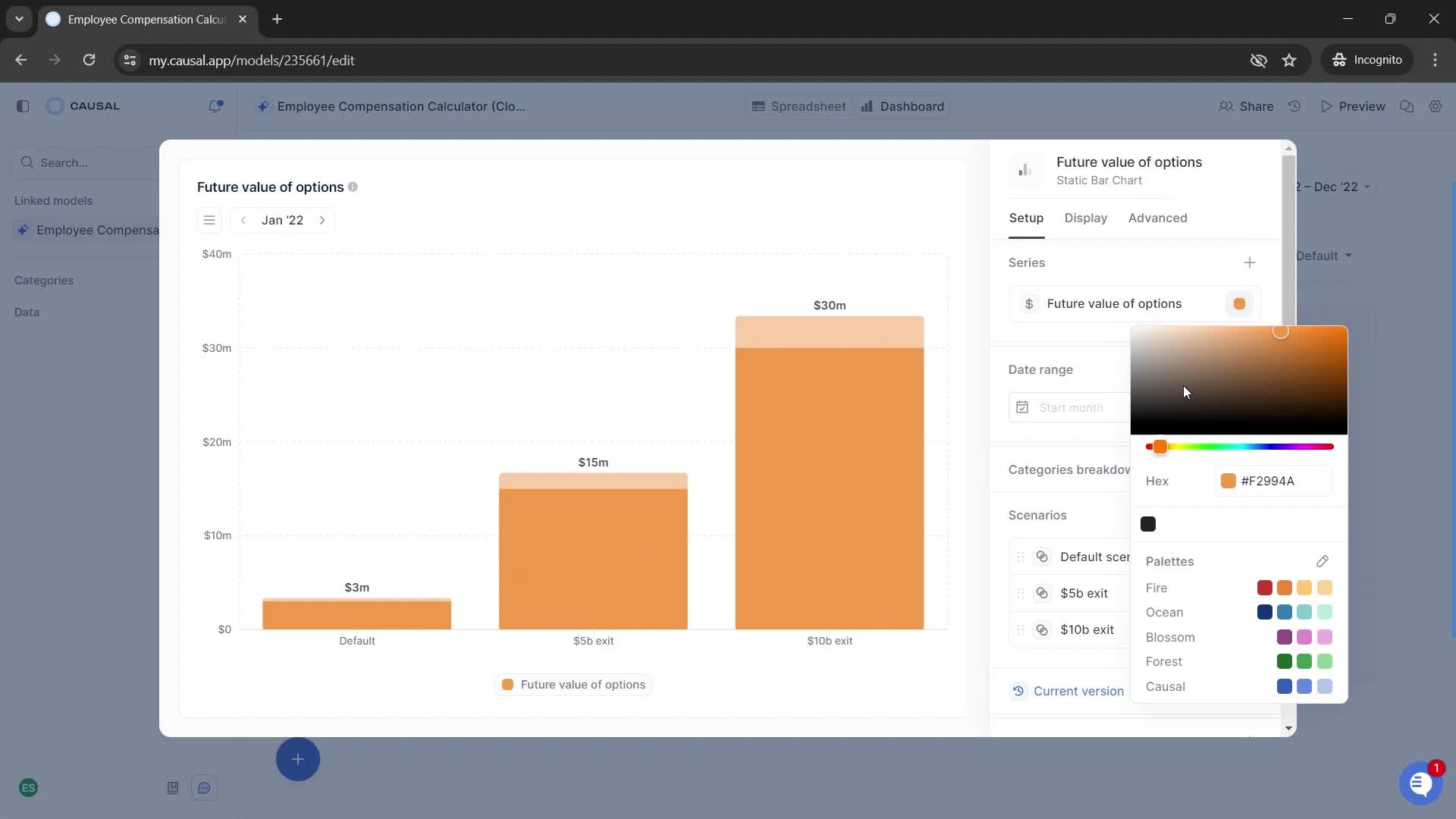The height and width of the screenshot is (819, 1456).
Task: Click the static bar chart panel icon
Action: (1024, 170)
